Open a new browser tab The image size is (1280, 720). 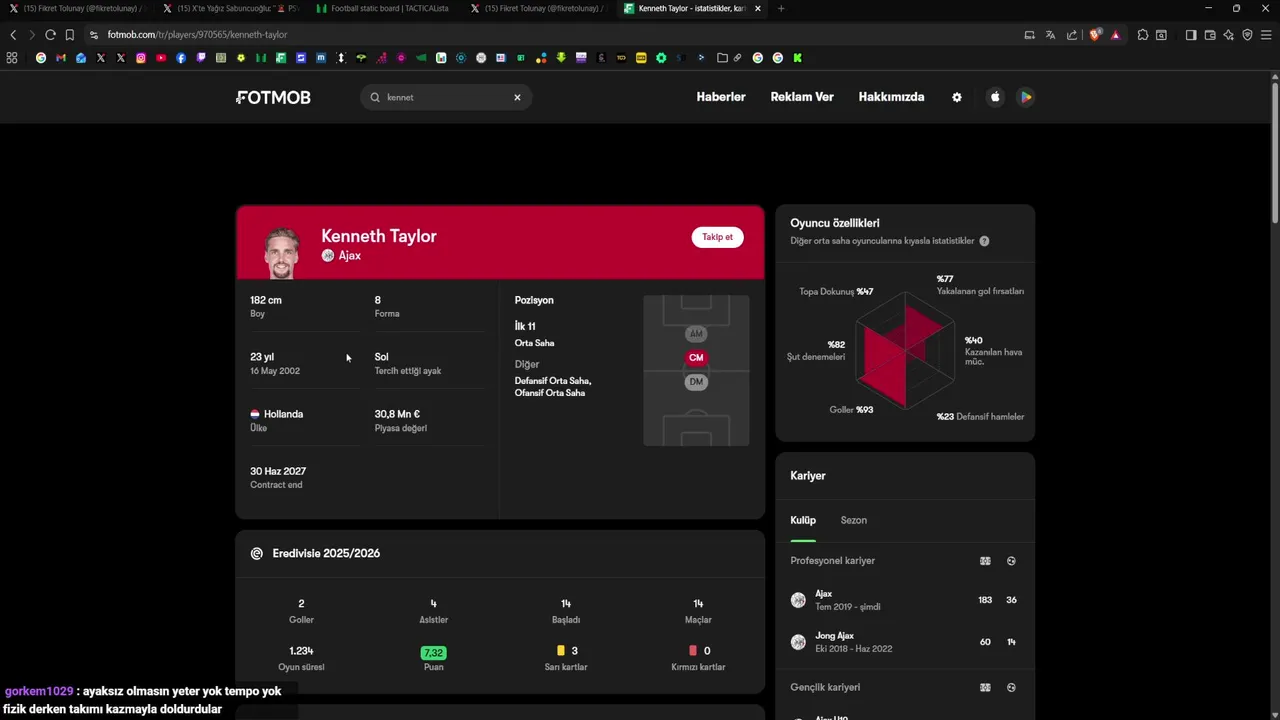click(x=781, y=8)
